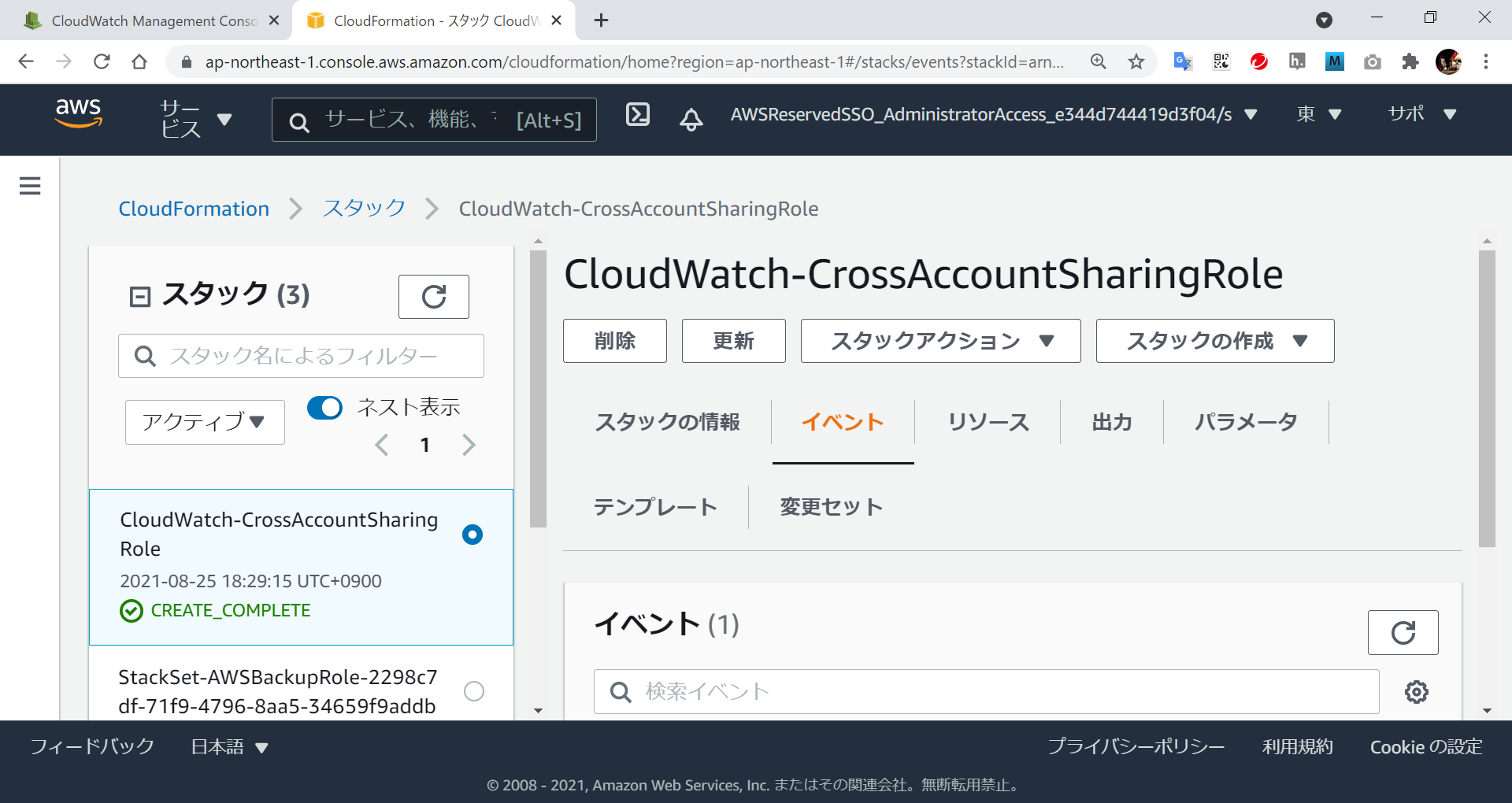Screen dimensions: 1512x803
Task: Open AWS CloudShell terminal icon
Action: [637, 115]
